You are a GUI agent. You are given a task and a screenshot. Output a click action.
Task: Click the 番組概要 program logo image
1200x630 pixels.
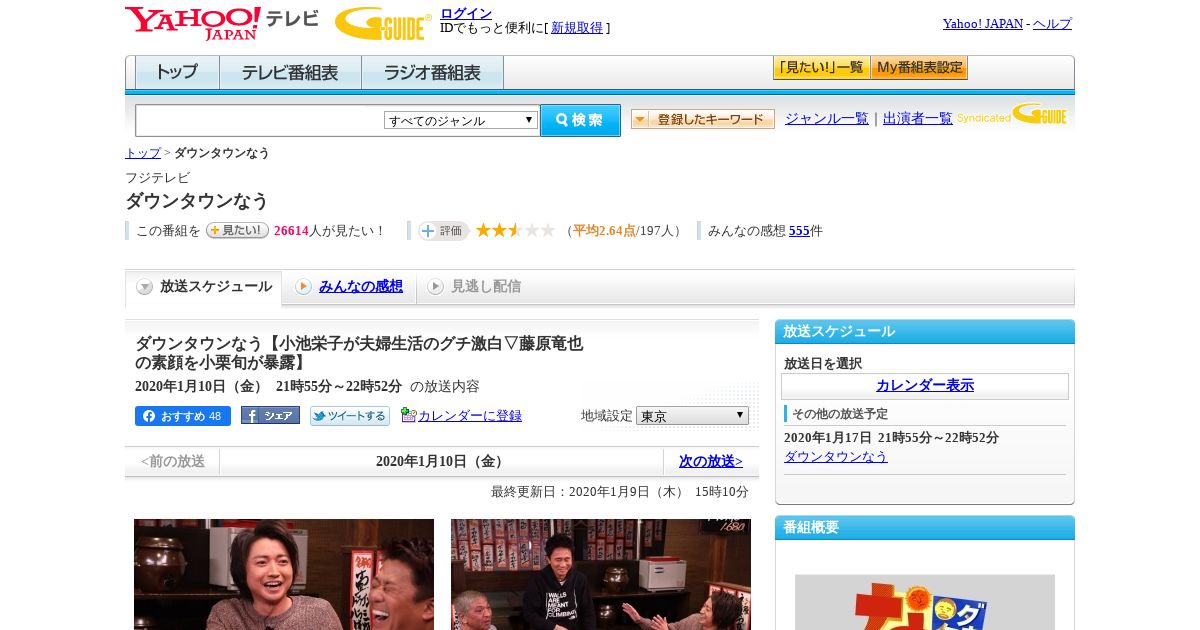[925, 602]
